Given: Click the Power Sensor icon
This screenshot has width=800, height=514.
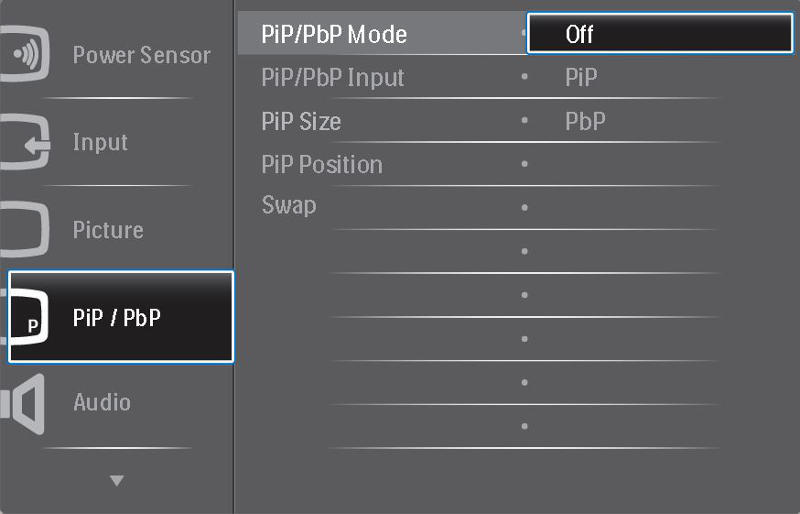Looking at the screenshot, I should (x=24, y=54).
